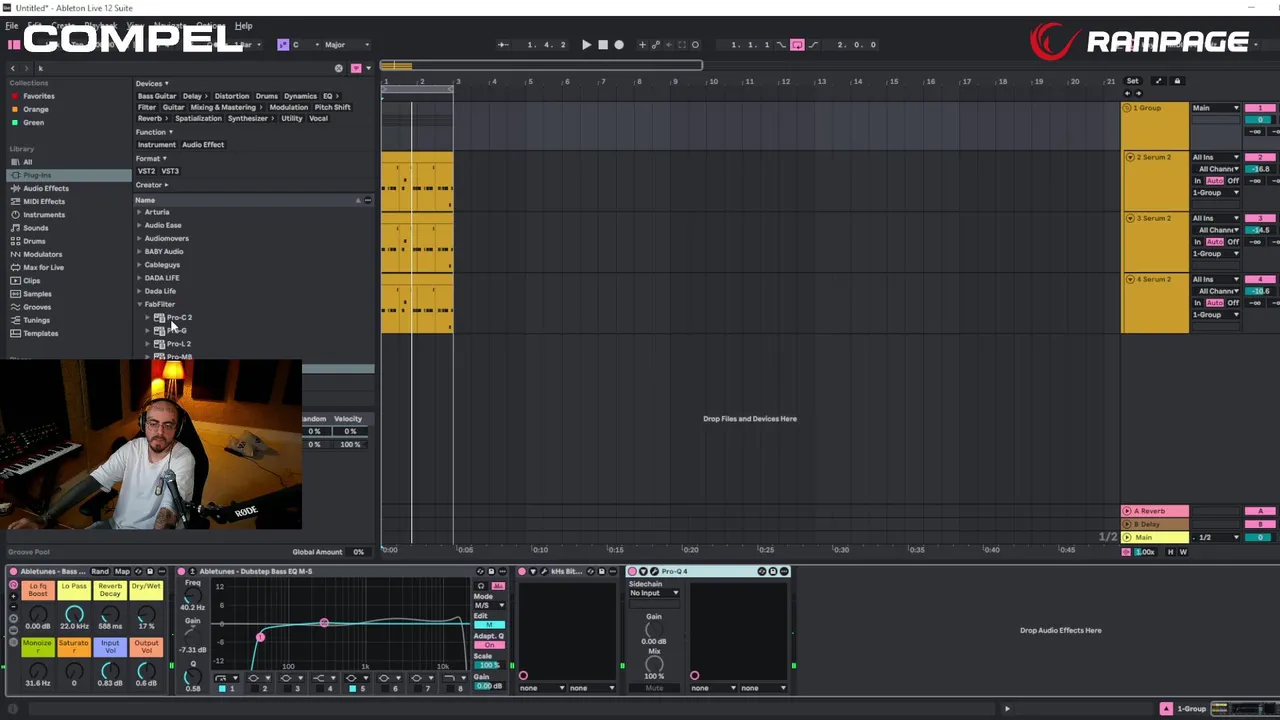The image size is (1280, 720).
Task: Toggle Adaptive Q On button
Action: pyautogui.click(x=489, y=645)
